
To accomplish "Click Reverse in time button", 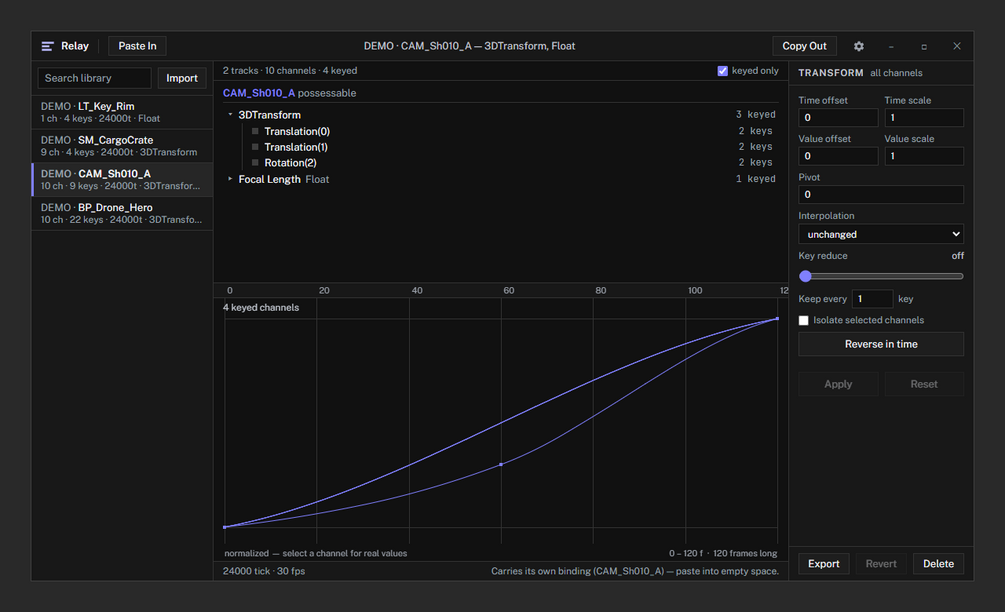I will coord(881,344).
